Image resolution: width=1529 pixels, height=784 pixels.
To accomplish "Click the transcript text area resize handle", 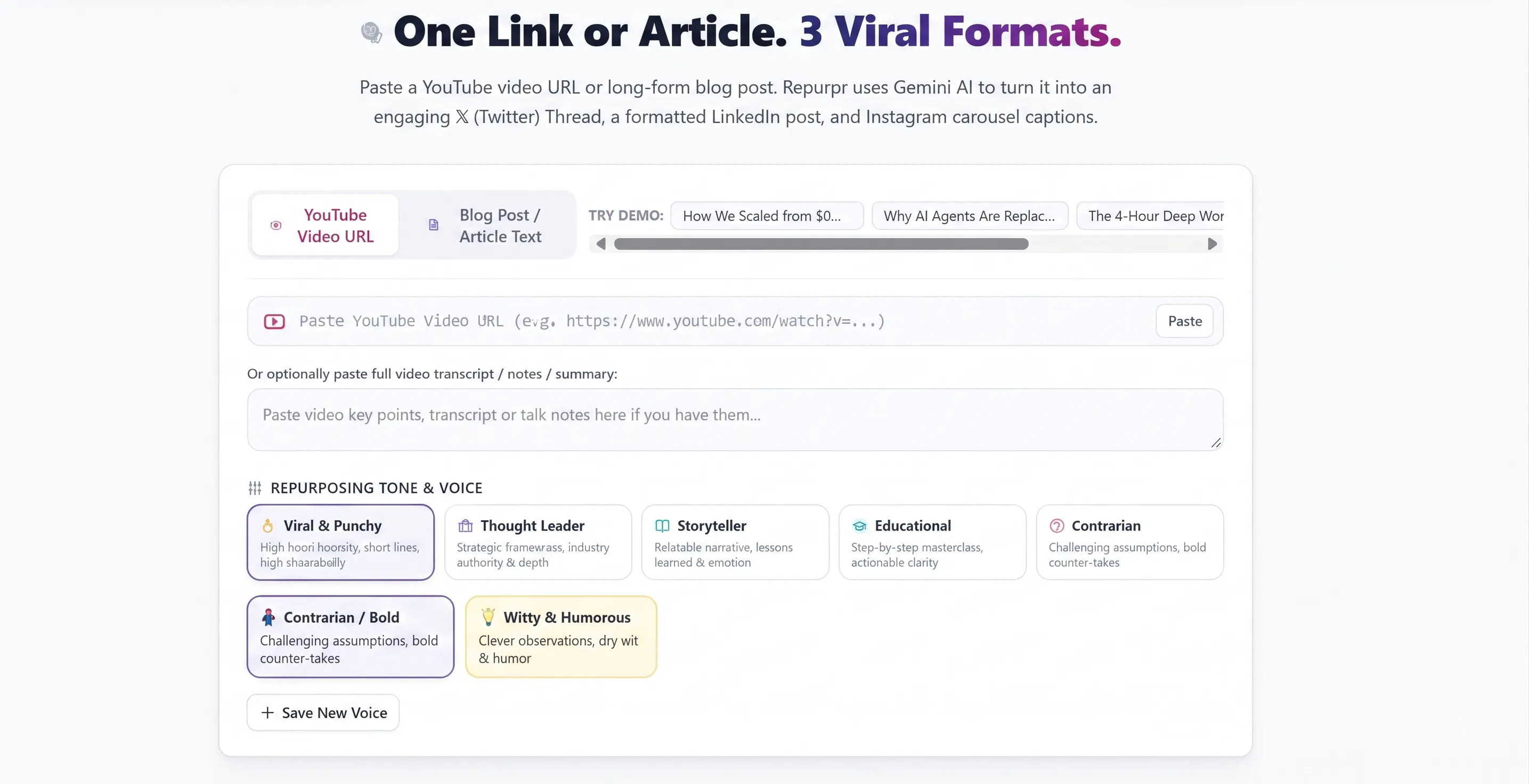I will pyautogui.click(x=1216, y=443).
